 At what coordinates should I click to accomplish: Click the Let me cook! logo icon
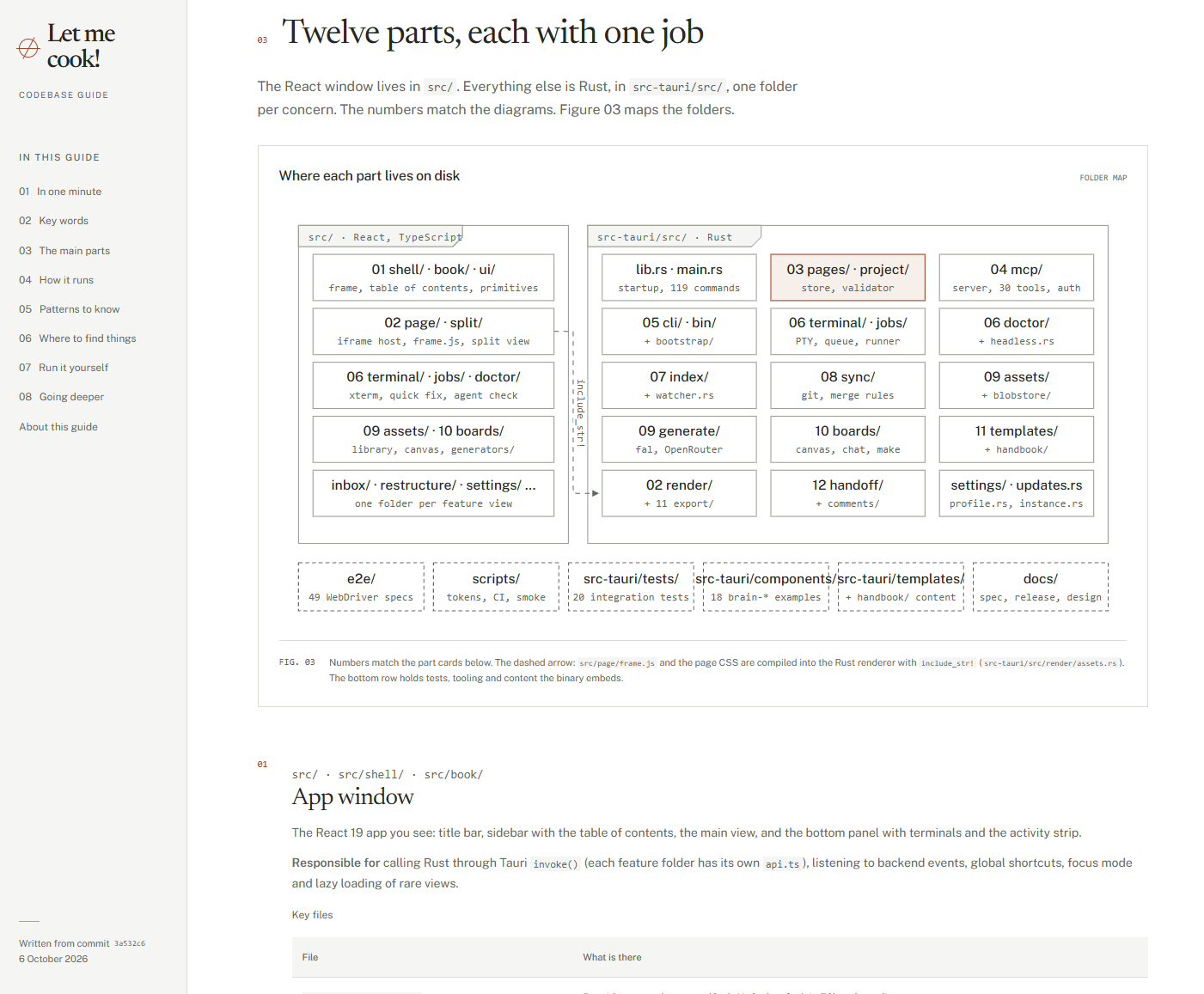[x=28, y=48]
